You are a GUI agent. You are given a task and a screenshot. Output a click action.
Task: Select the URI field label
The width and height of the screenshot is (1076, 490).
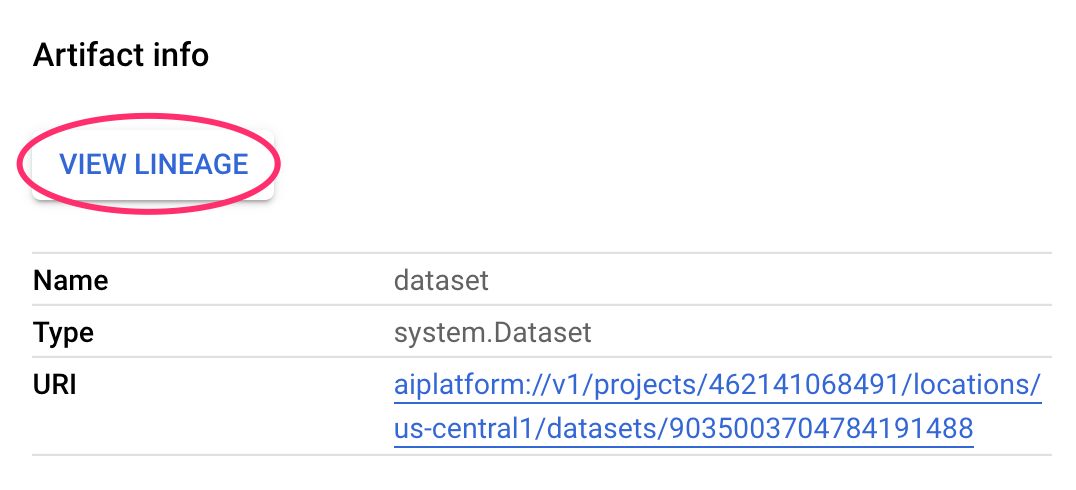(x=55, y=385)
